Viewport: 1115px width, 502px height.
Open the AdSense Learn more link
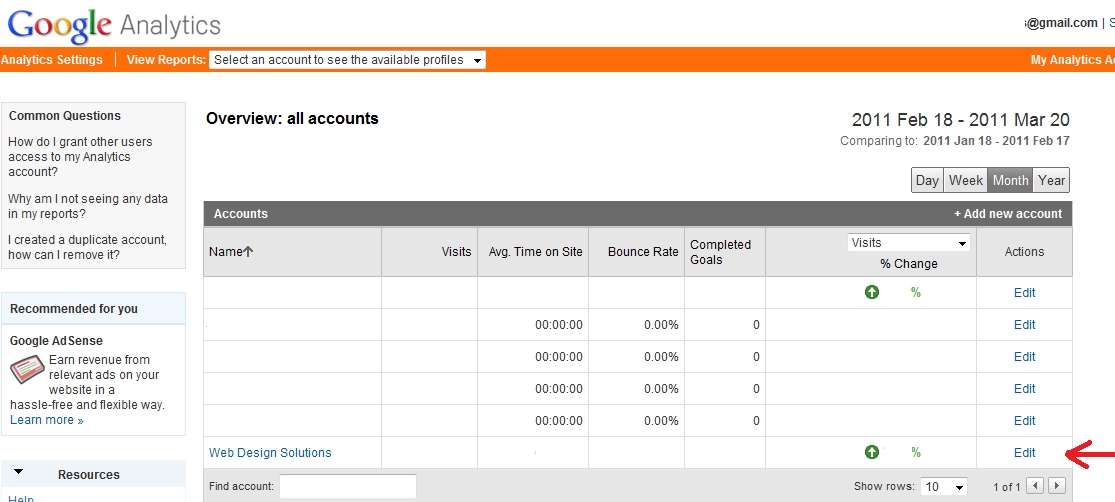coord(46,420)
